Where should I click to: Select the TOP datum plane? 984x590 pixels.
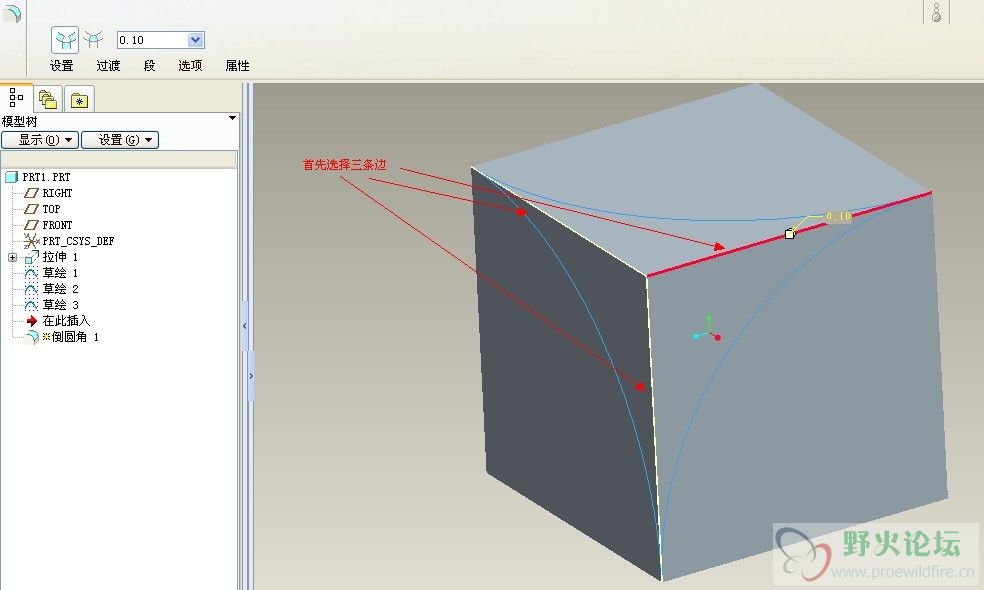click(x=51, y=209)
